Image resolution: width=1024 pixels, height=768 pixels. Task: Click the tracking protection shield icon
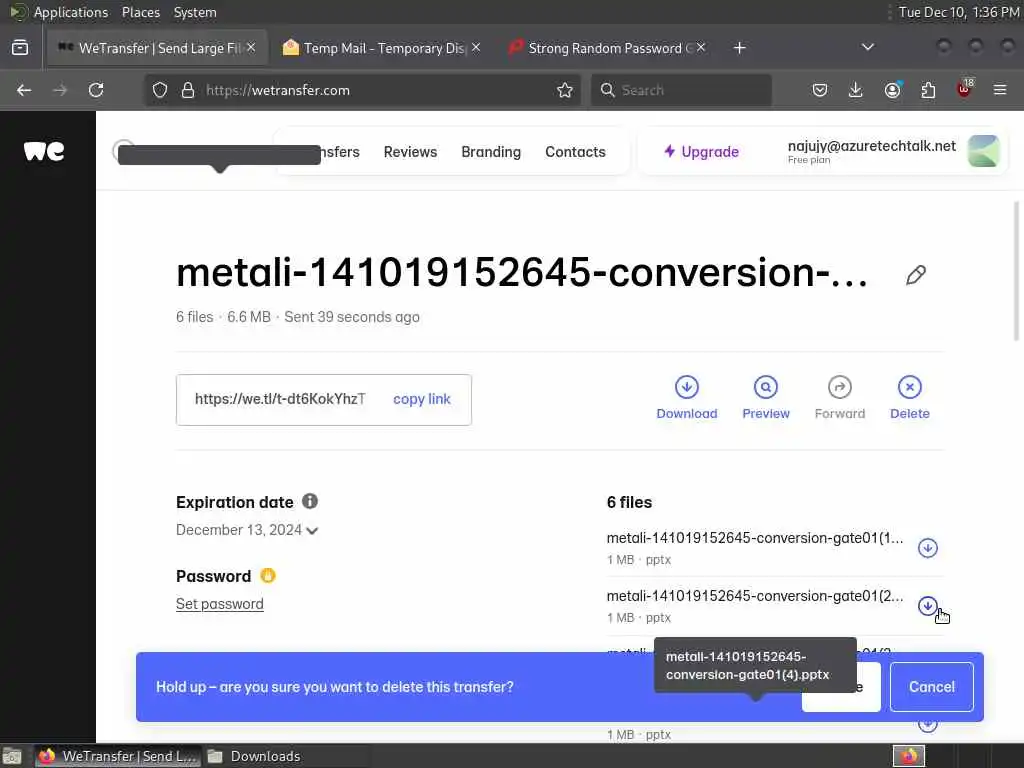tap(160, 90)
